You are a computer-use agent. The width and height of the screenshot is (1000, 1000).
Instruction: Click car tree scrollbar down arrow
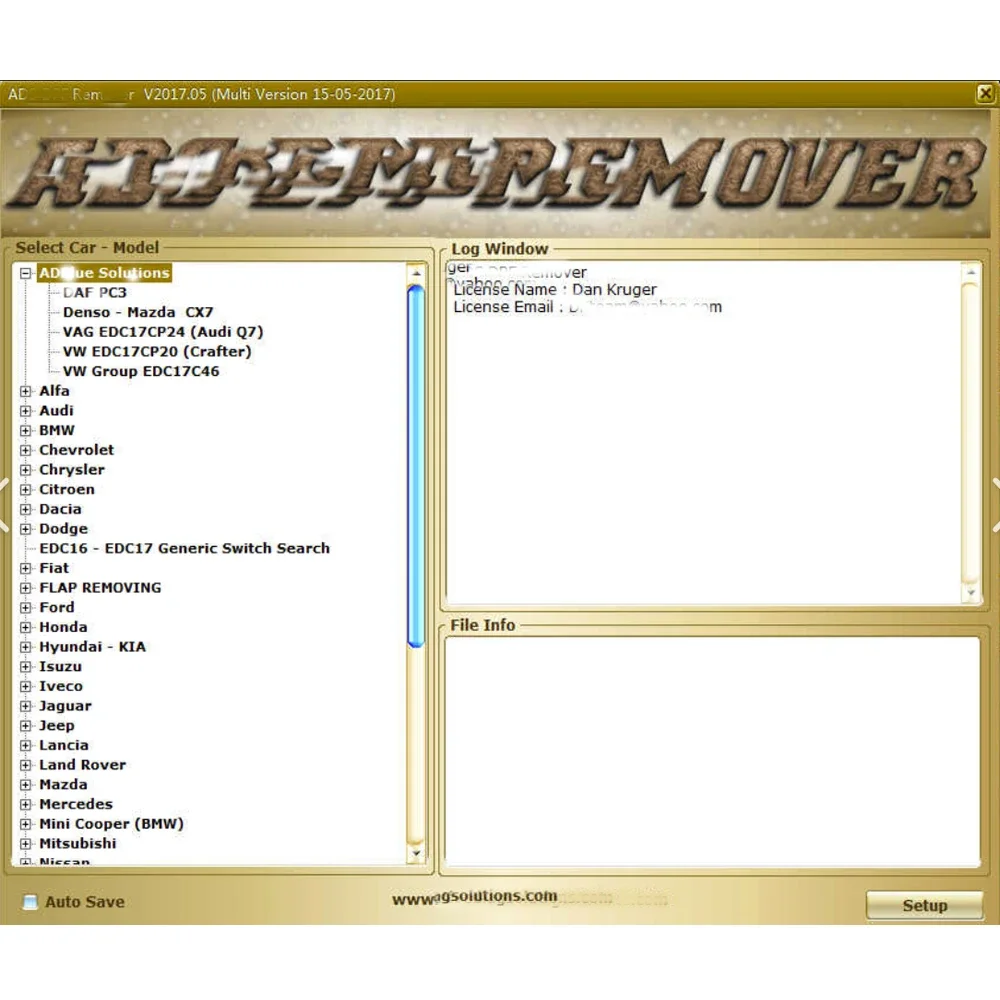tap(416, 853)
